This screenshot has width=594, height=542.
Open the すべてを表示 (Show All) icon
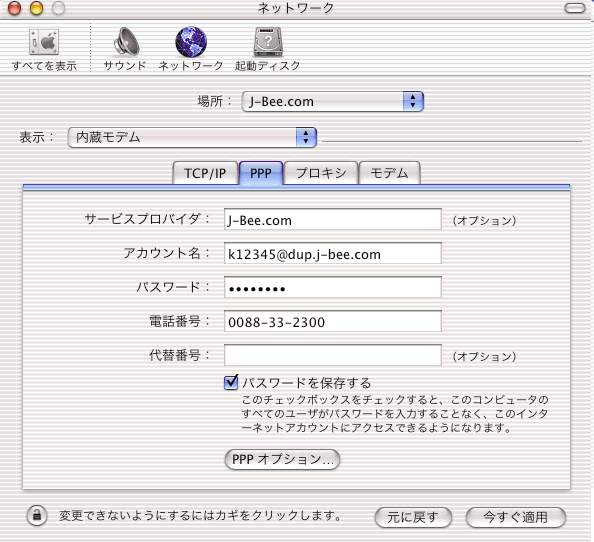tap(44, 42)
